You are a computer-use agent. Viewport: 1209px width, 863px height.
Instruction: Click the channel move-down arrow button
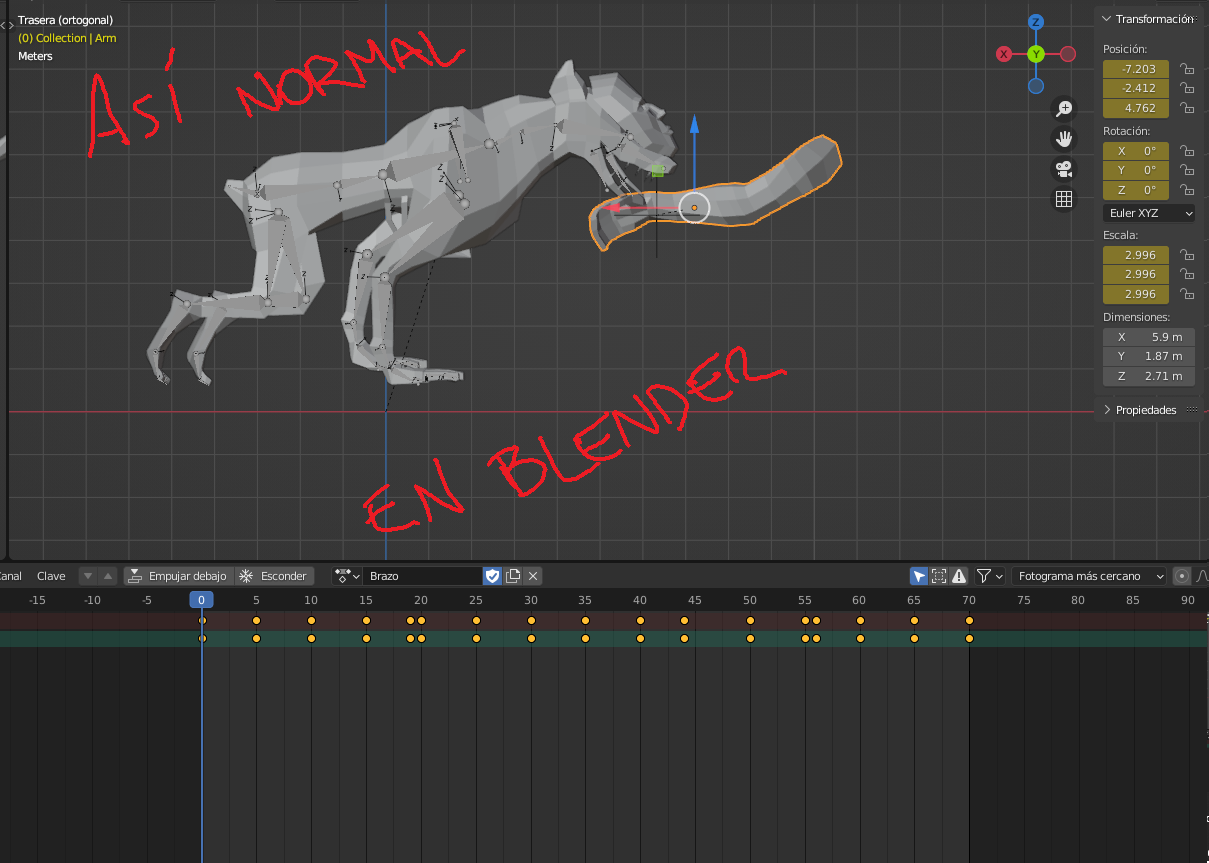click(88, 576)
